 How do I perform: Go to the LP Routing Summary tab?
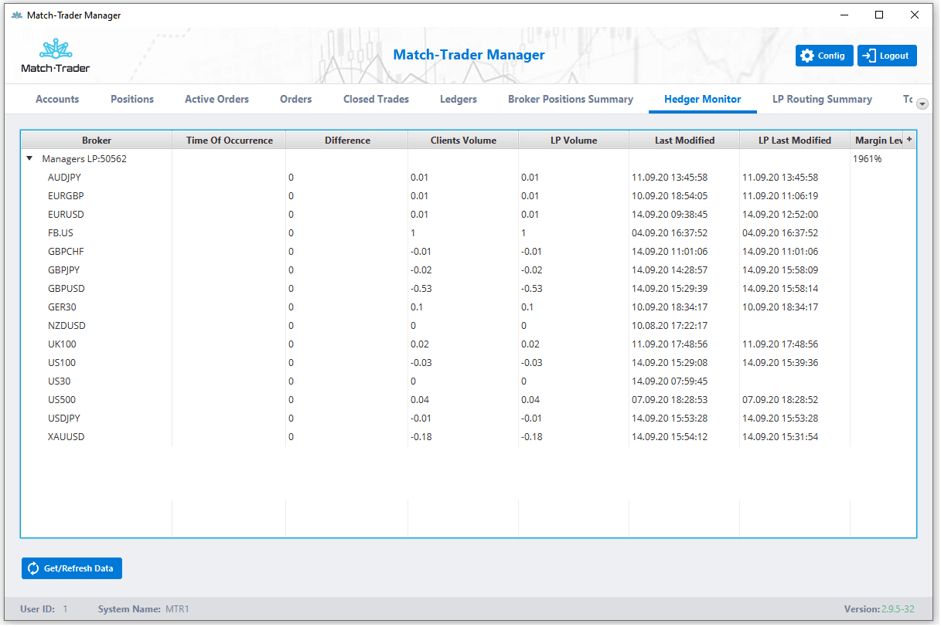click(x=822, y=99)
